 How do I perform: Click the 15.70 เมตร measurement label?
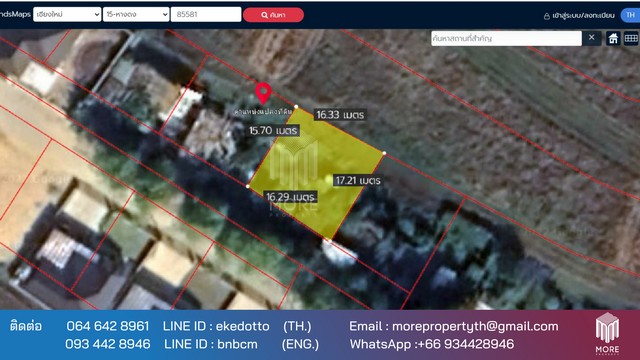pos(273,131)
